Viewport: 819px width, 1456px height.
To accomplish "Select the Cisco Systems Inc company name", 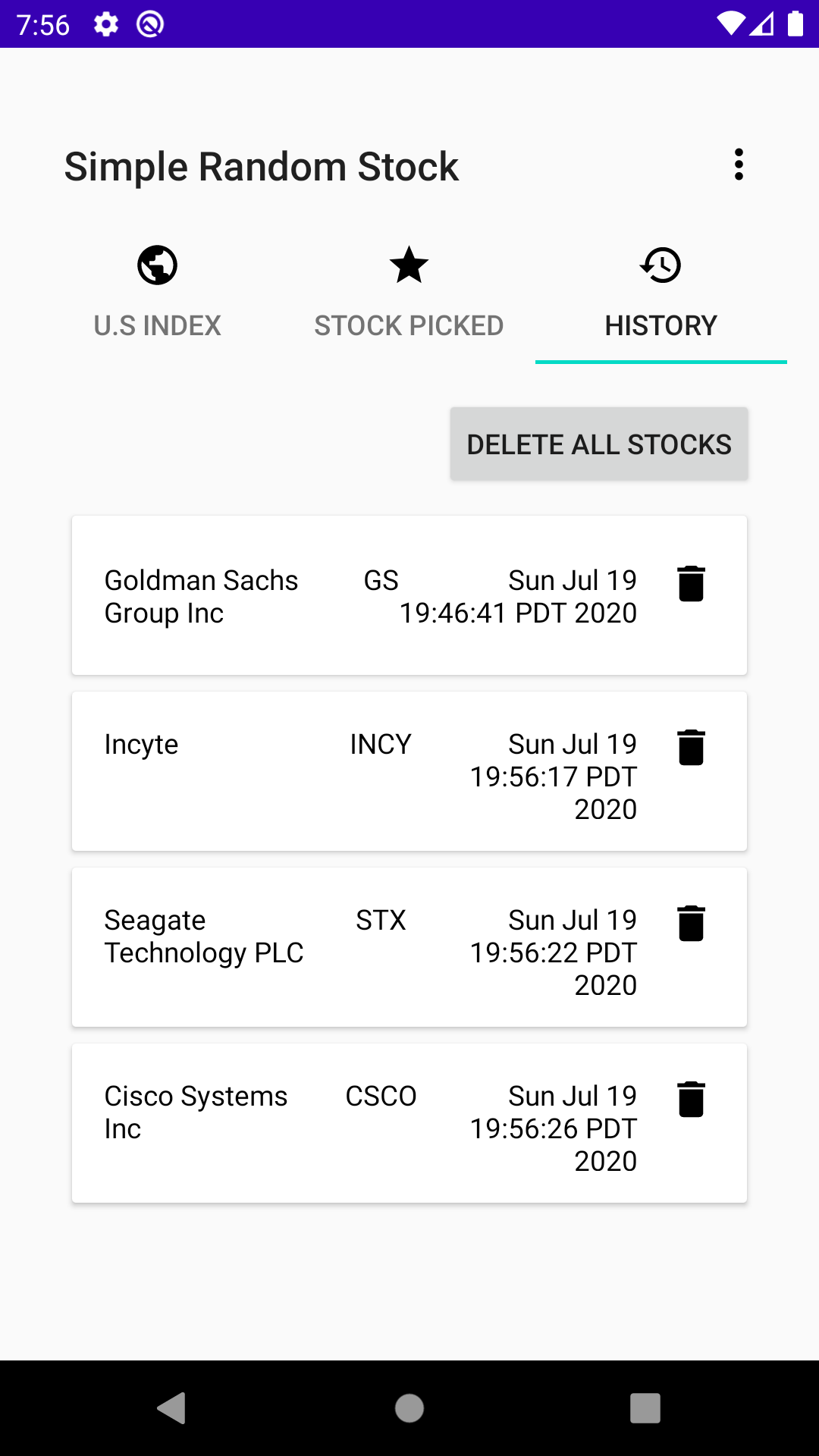I will coord(196,1112).
